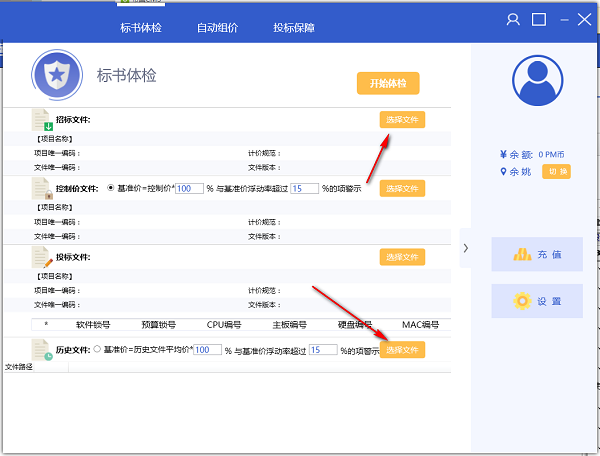This screenshot has height=456, width=600.
Task: Click the 控制价 percentage input field
Action: click(189, 188)
